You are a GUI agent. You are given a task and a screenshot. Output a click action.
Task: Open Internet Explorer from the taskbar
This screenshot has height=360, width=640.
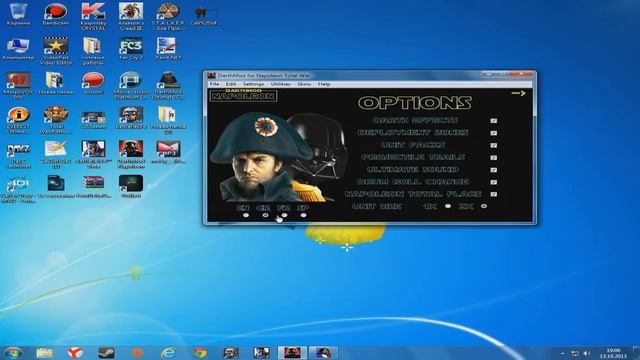pos(168,352)
